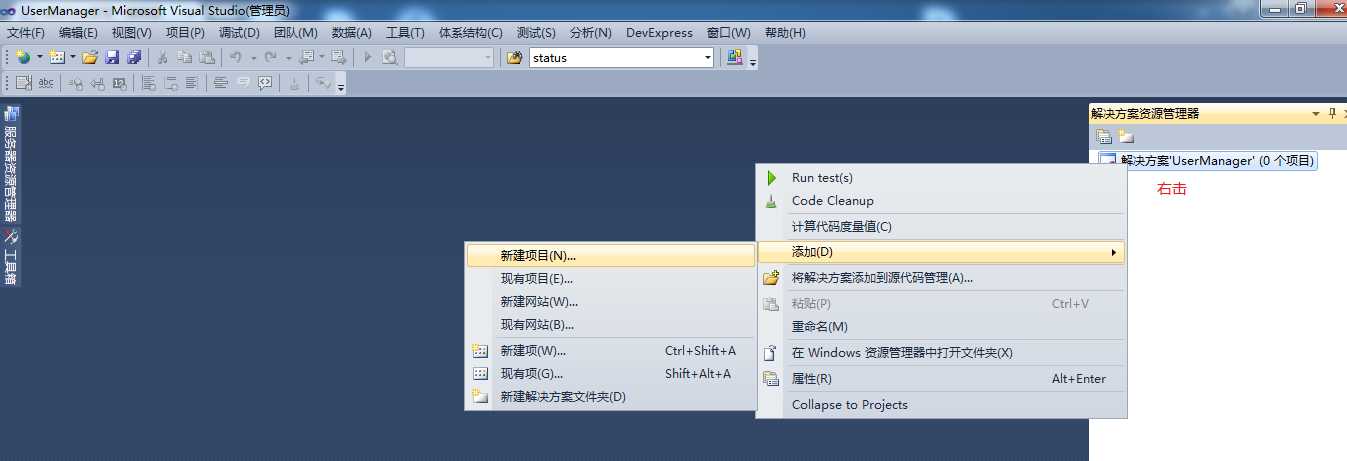The width and height of the screenshot is (1347, 461).
Task: Choose 在 Windows 资源管理器中打开文件夹(X)
Action: point(942,353)
